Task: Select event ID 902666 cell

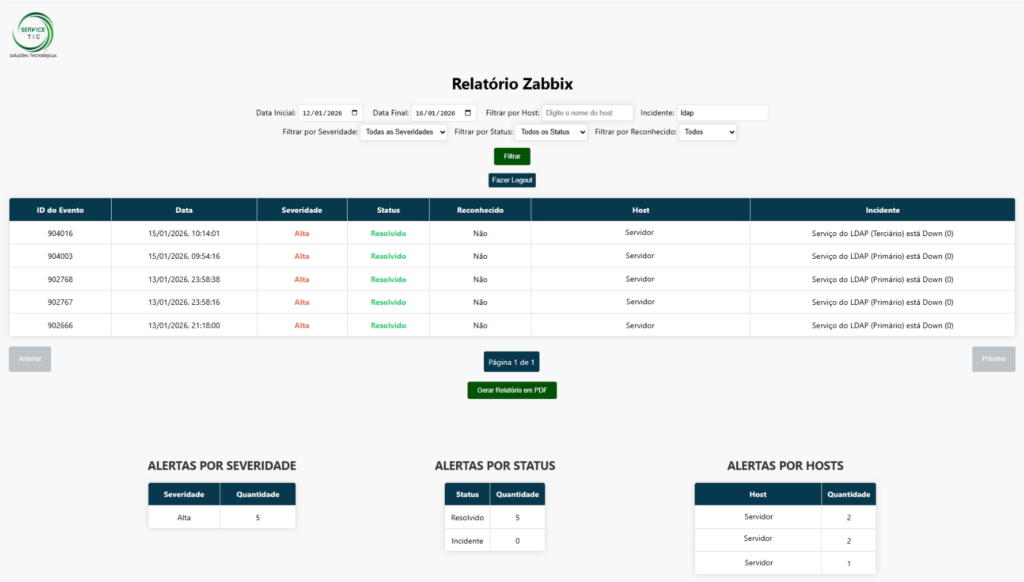Action: [x=60, y=325]
